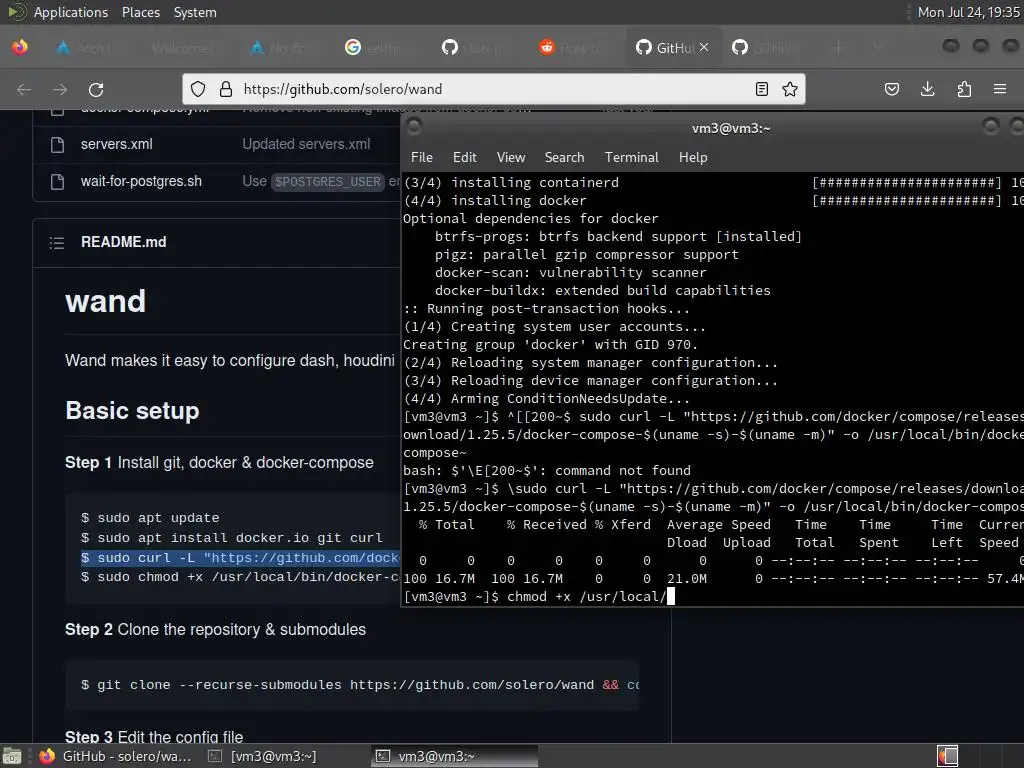Open System menu in top panel
Screen dimensions: 1024x768
click(x=195, y=12)
